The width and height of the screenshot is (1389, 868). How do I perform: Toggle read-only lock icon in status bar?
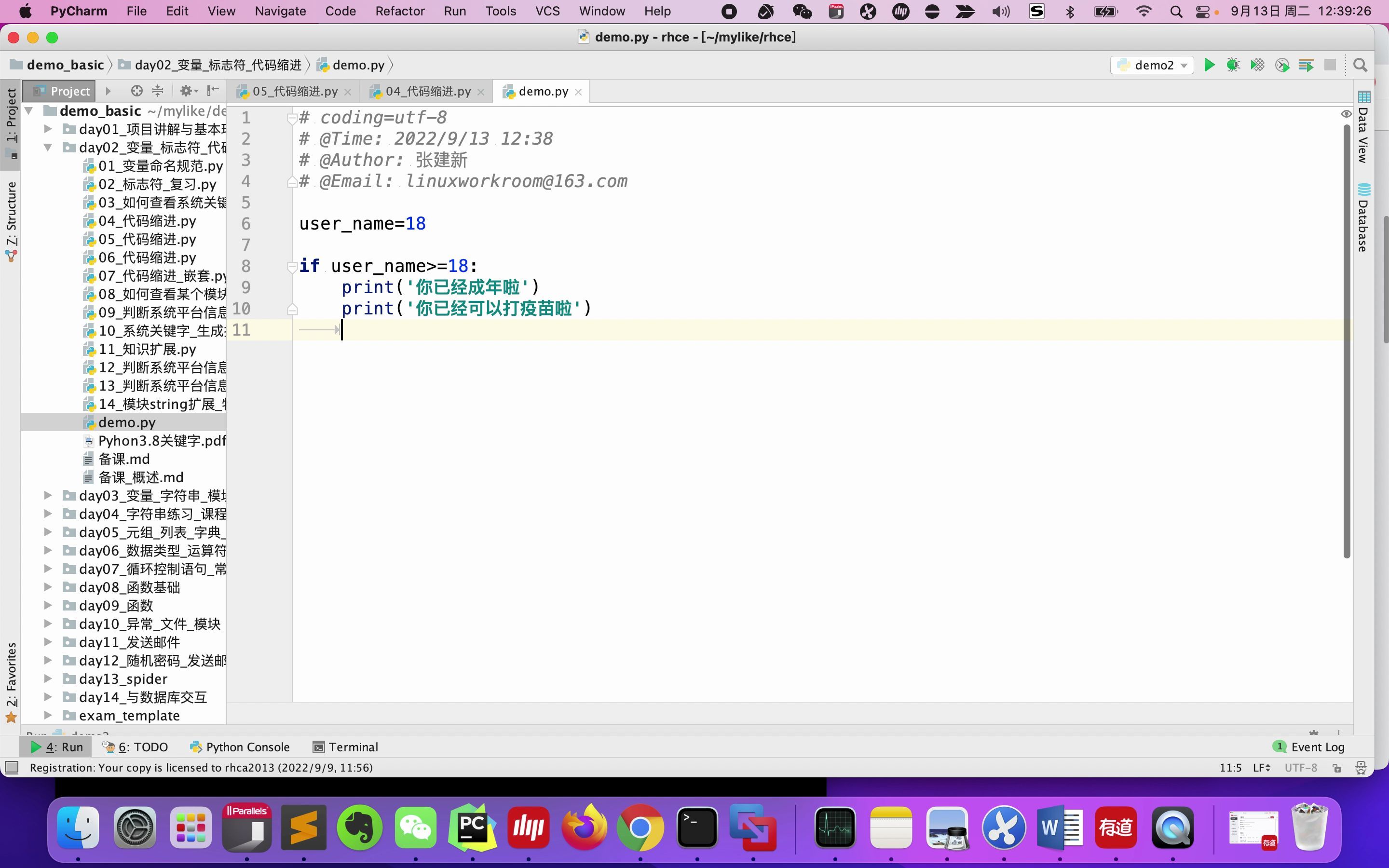tap(1337, 768)
